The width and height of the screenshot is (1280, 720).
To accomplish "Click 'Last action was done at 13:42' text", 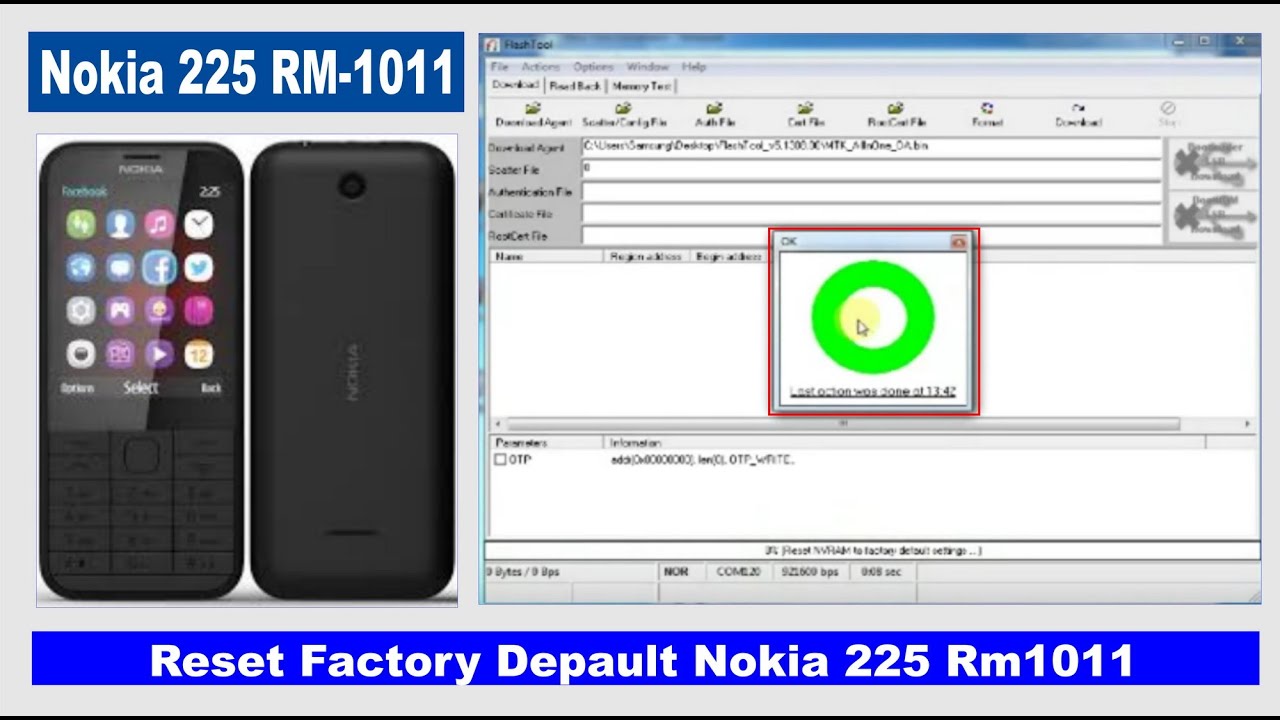I will [x=873, y=392].
